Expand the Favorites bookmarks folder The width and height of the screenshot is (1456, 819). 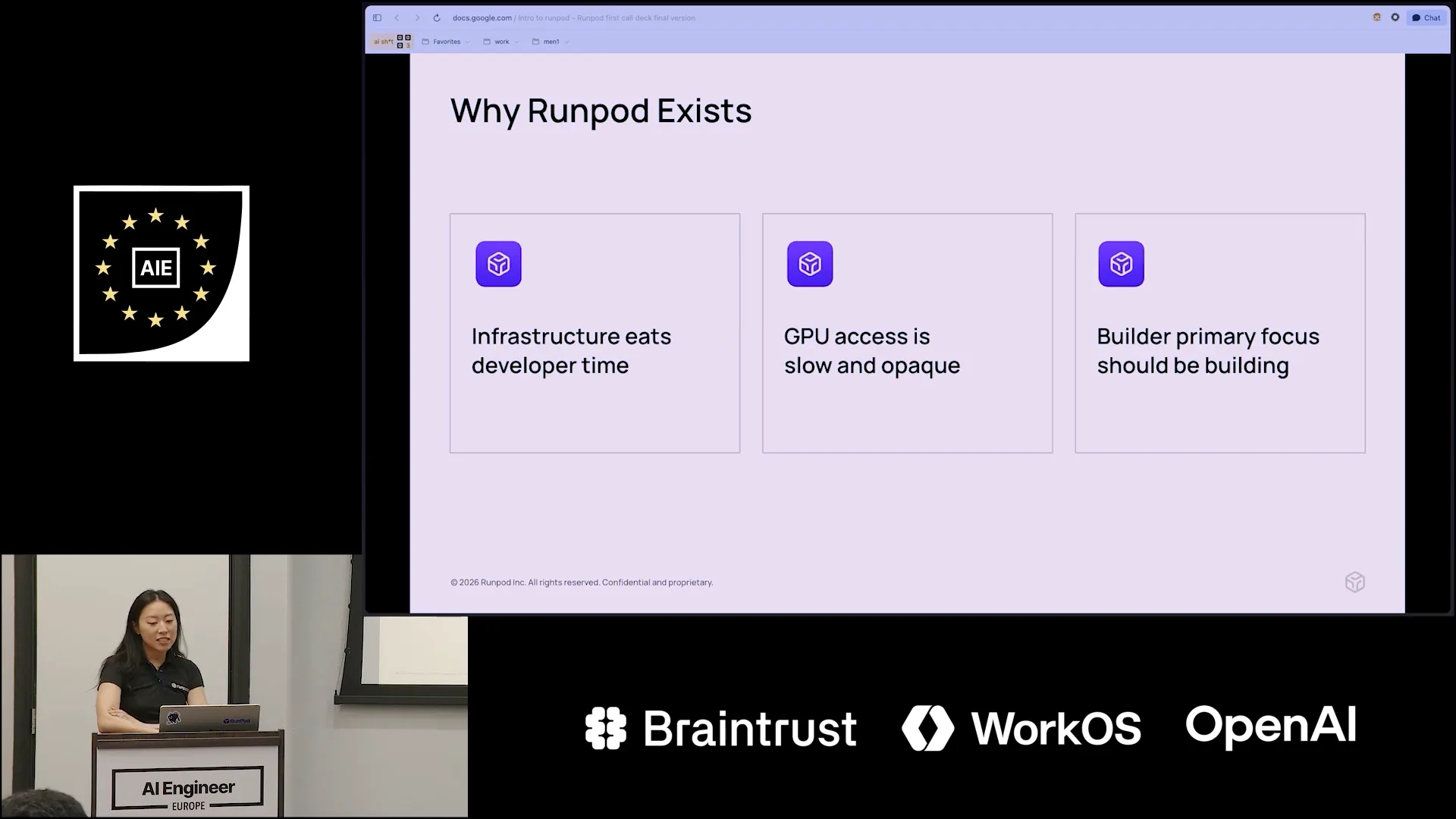(446, 42)
